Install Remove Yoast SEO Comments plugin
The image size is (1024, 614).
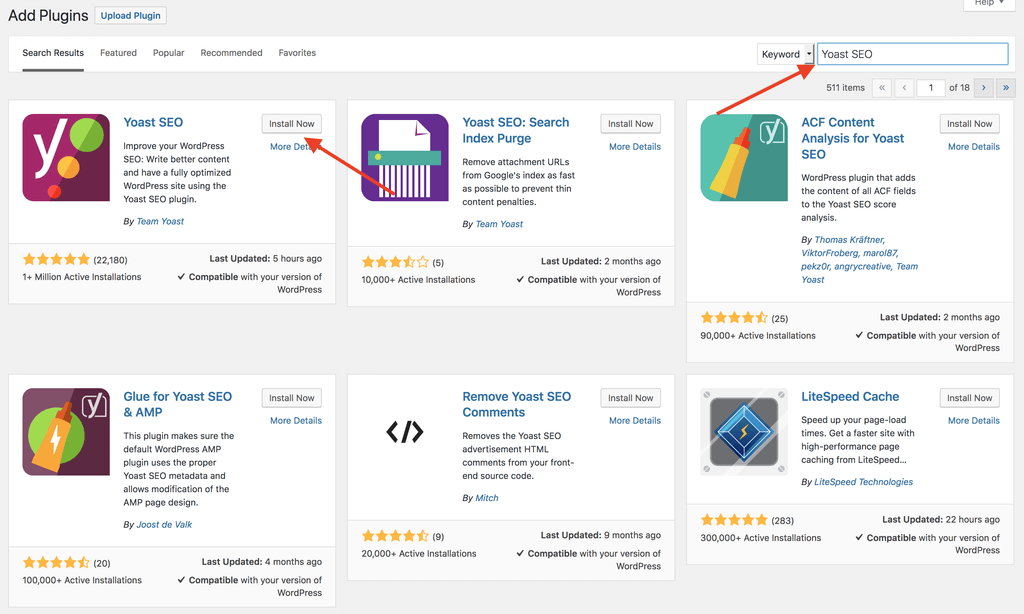[631, 398]
